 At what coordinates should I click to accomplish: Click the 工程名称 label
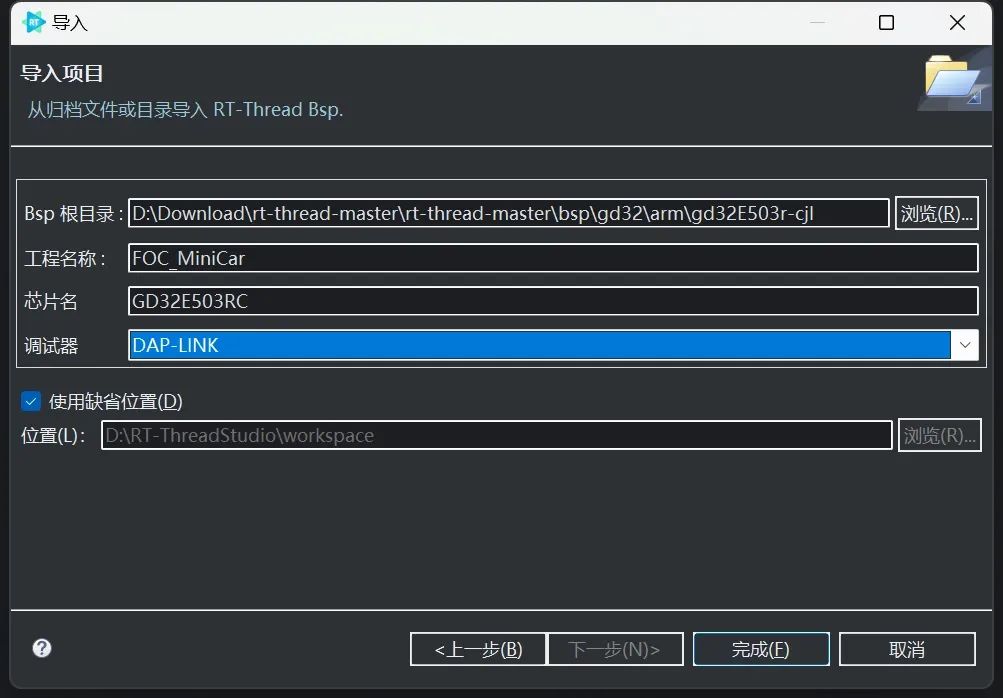65,258
